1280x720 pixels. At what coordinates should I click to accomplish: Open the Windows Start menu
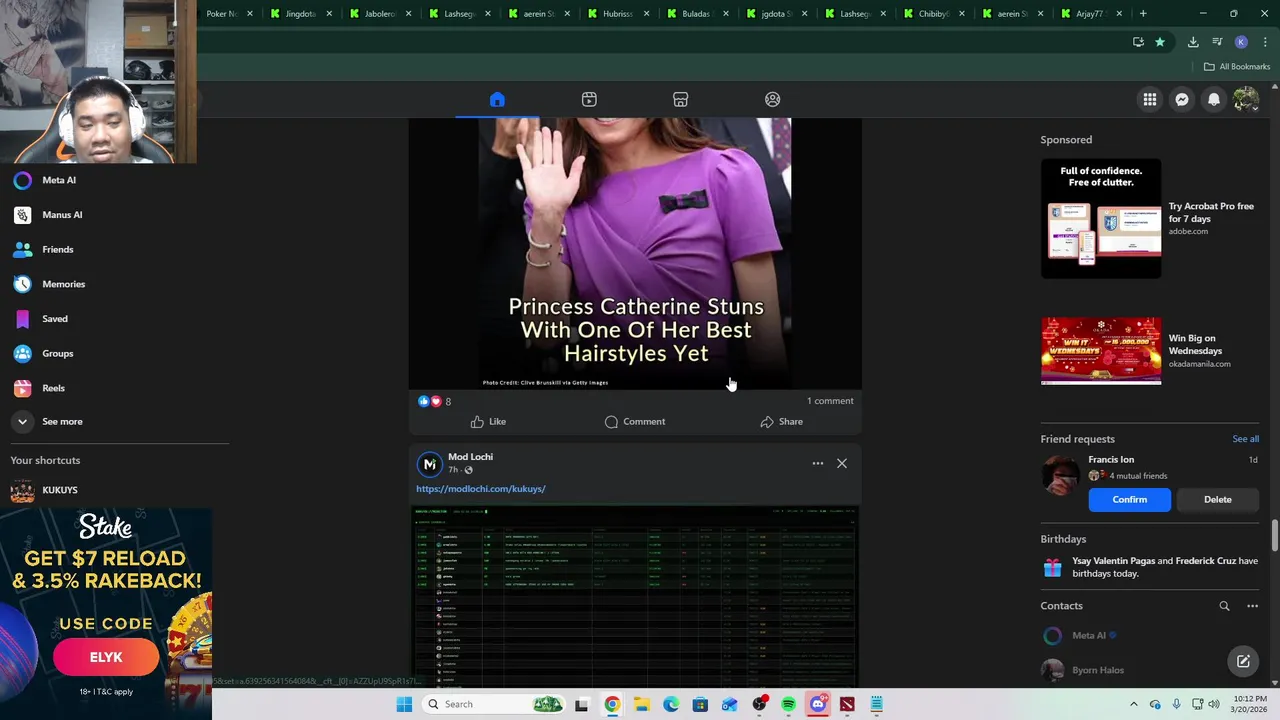404,704
